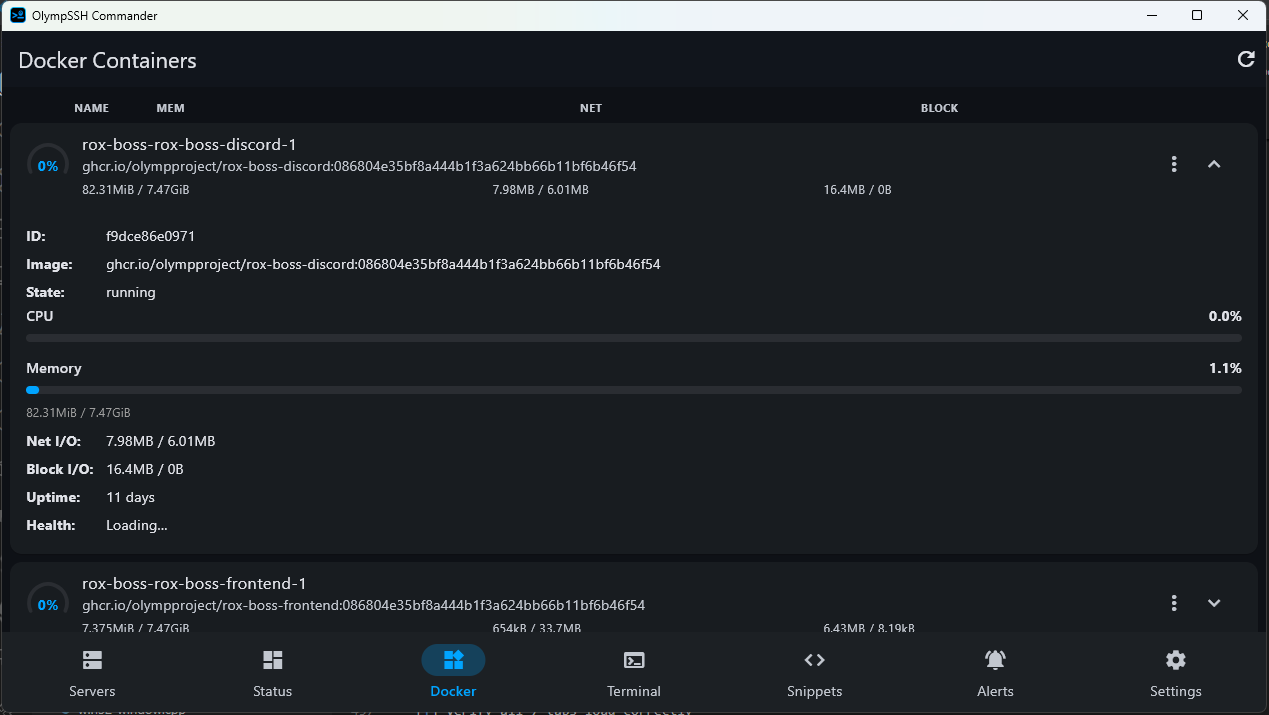The height and width of the screenshot is (715, 1269).
Task: Click the Docker Containers heading
Action: [107, 60]
